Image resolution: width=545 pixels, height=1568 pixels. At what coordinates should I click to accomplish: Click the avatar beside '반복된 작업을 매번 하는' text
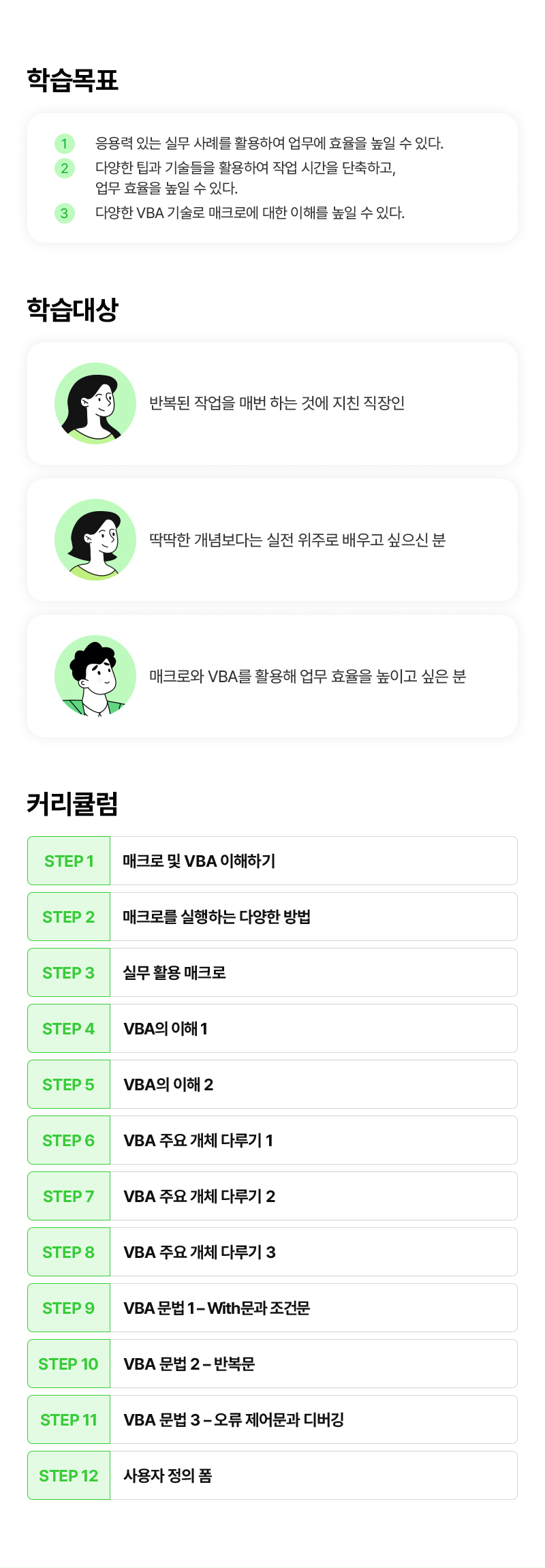pyautogui.click(x=95, y=403)
